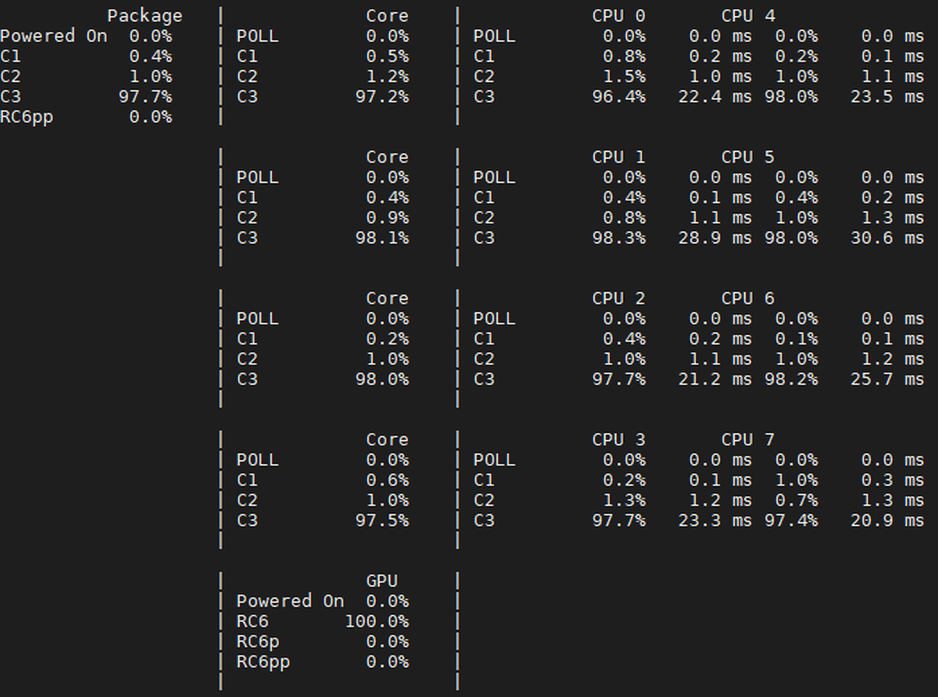Select the 20.9 ms value for CPU 7
Image resolution: width=938 pixels, height=697 pixels.
[x=893, y=520]
